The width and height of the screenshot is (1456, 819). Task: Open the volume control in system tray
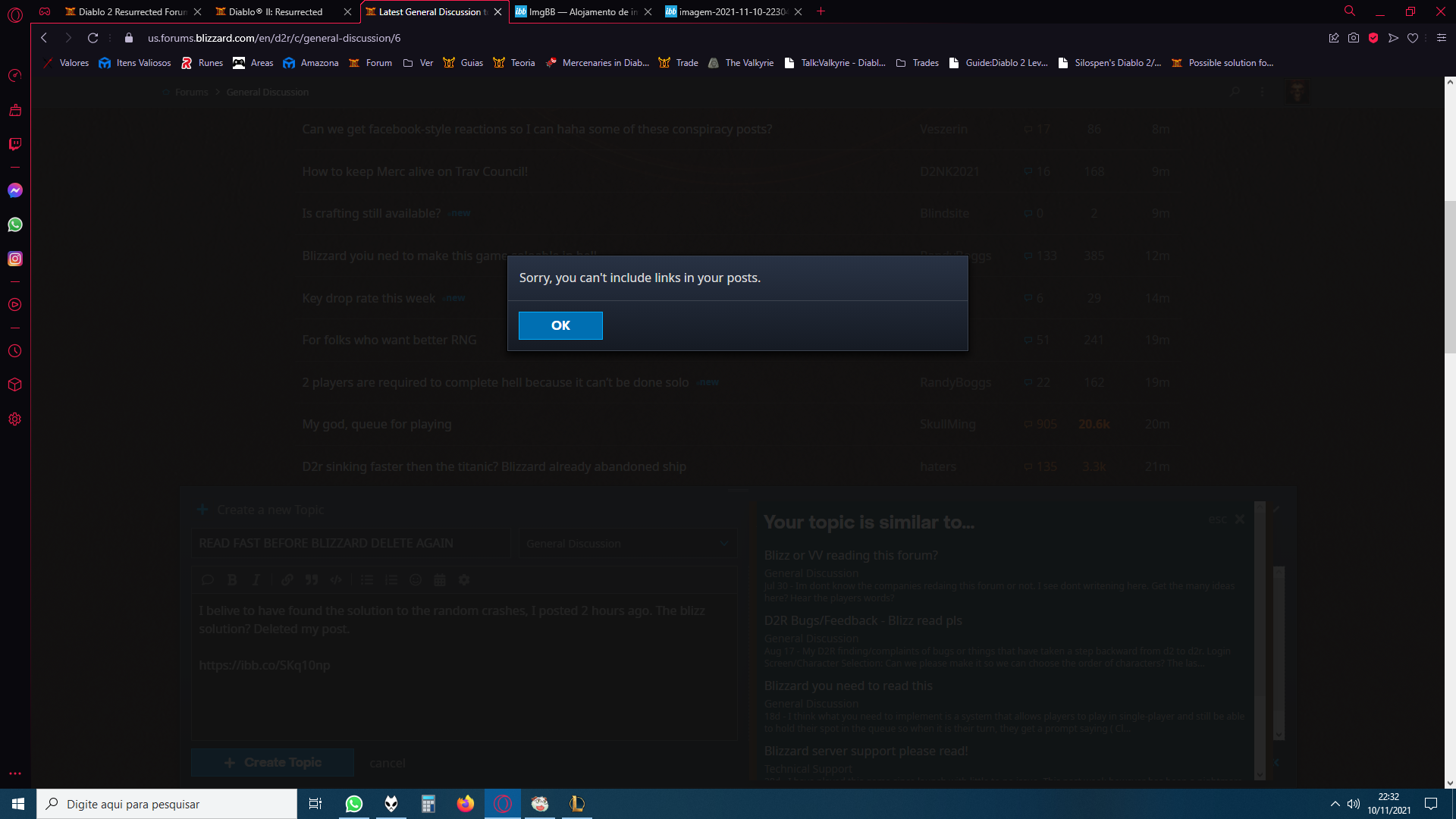[x=1353, y=804]
